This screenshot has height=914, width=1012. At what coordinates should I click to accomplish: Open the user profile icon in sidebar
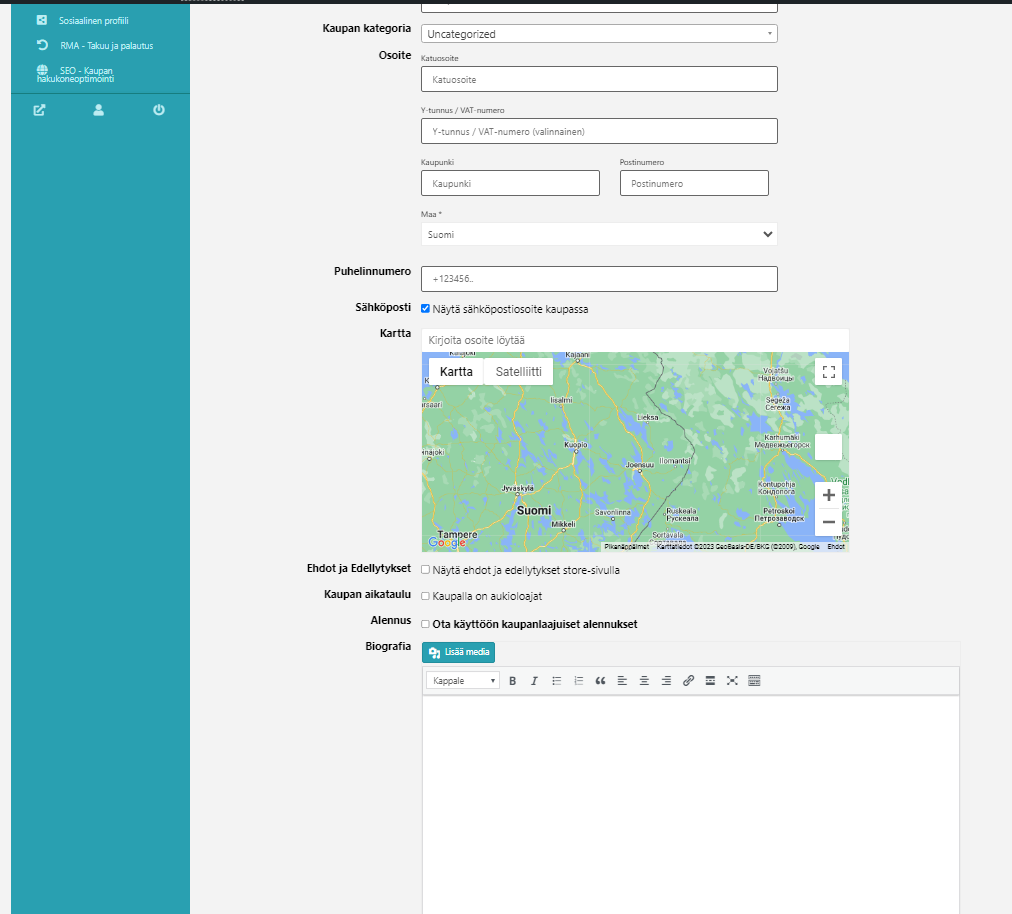[x=99, y=110]
